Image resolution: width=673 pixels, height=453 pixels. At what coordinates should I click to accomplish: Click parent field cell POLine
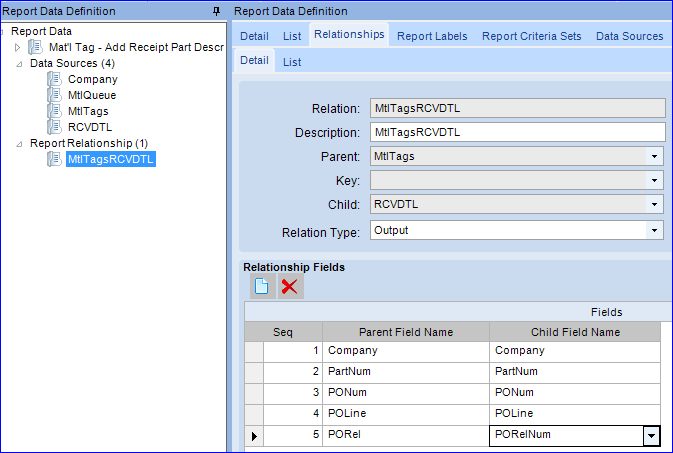pyautogui.click(x=406, y=413)
